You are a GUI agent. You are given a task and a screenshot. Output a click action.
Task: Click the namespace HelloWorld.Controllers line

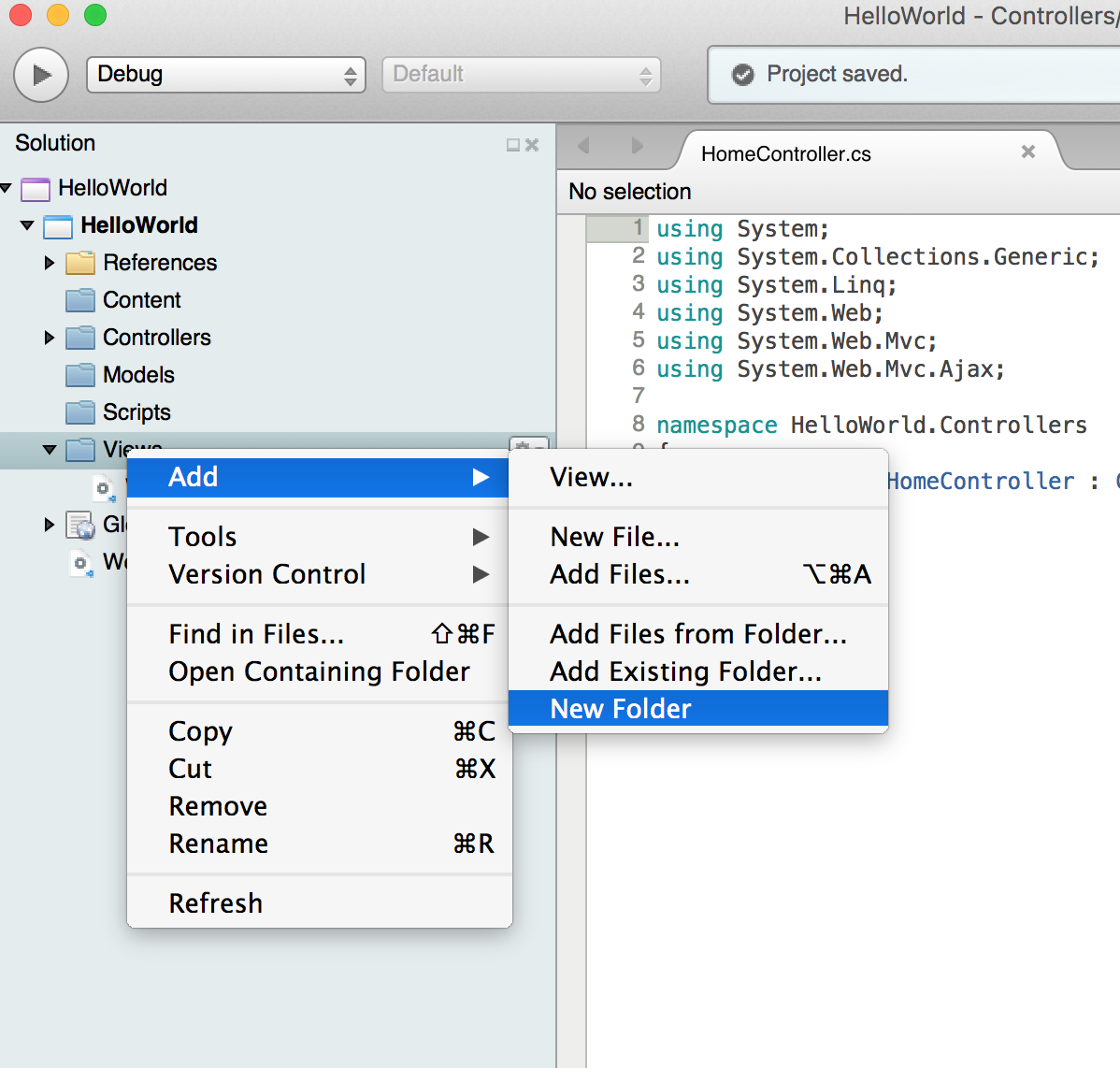coord(871,426)
